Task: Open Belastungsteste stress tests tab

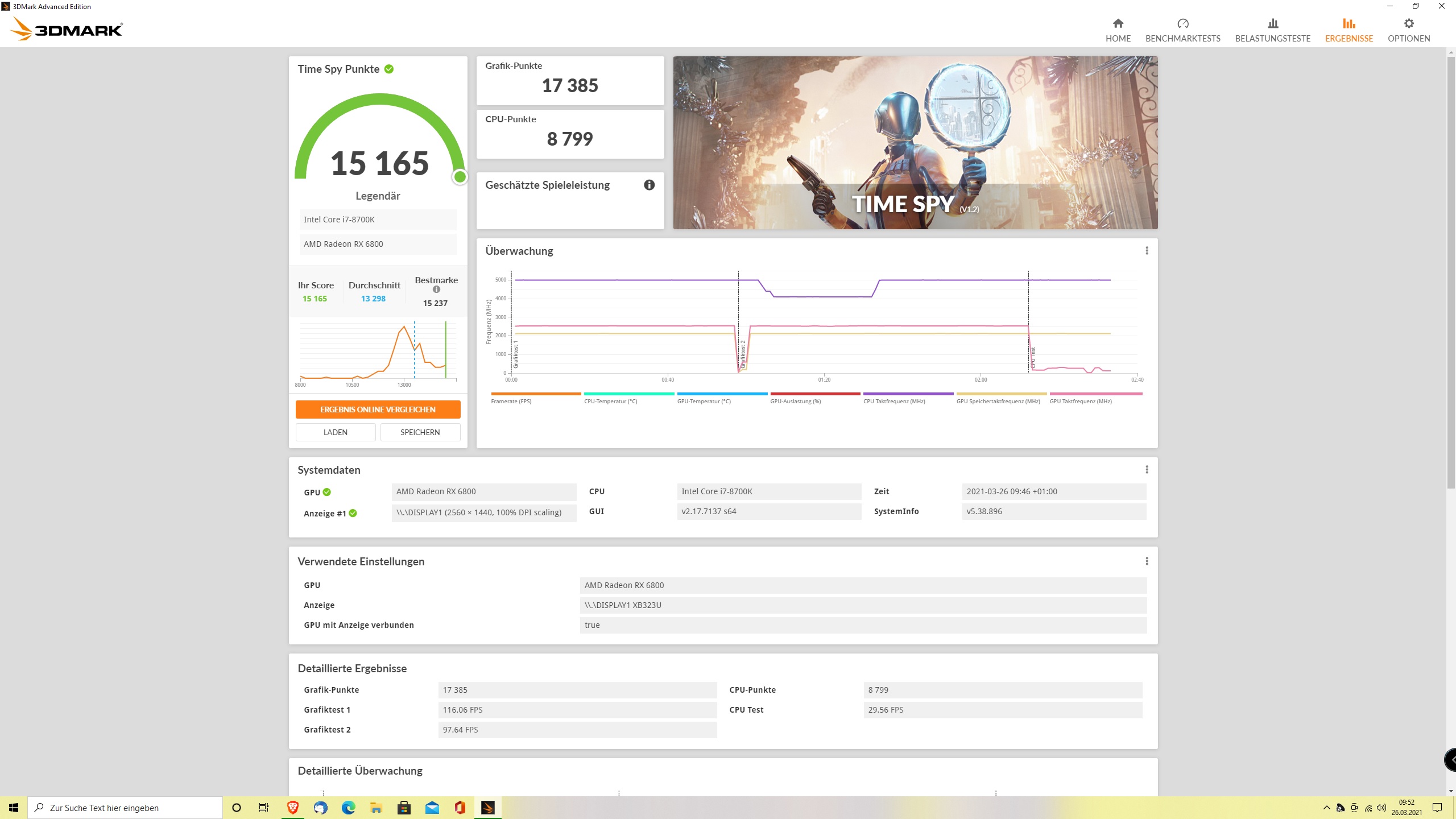Action: 1272,30
